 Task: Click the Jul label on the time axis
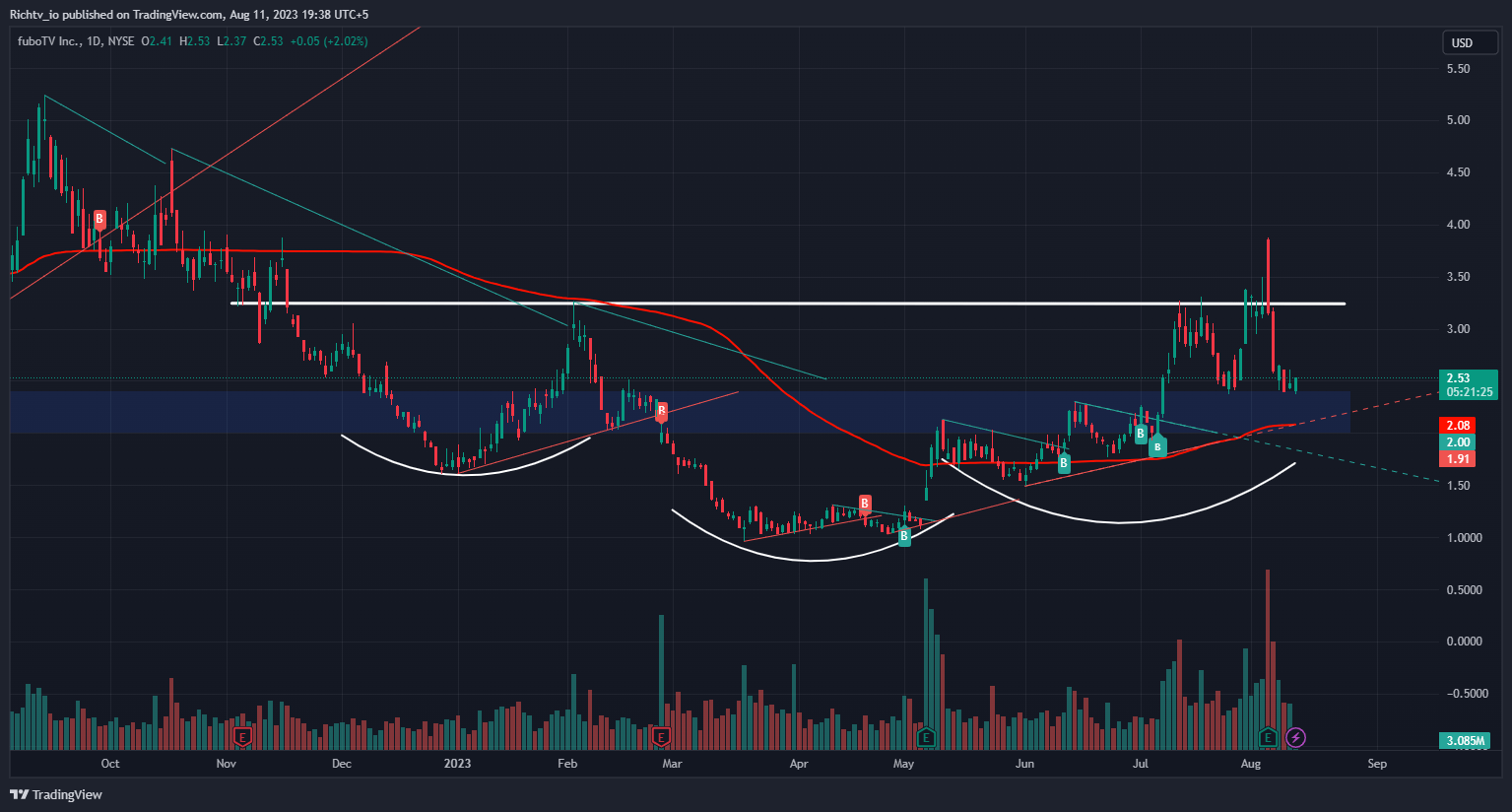click(x=1141, y=764)
